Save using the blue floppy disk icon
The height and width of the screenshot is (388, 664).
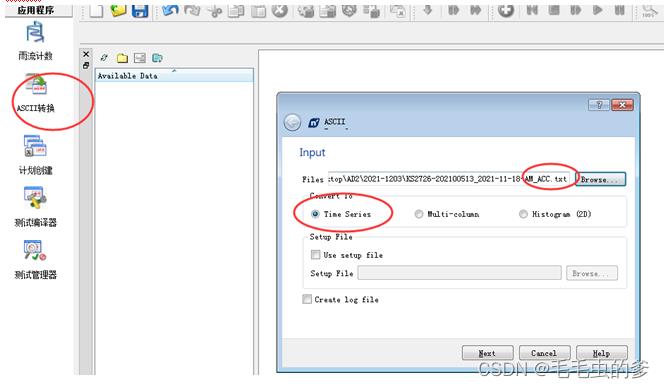point(140,11)
